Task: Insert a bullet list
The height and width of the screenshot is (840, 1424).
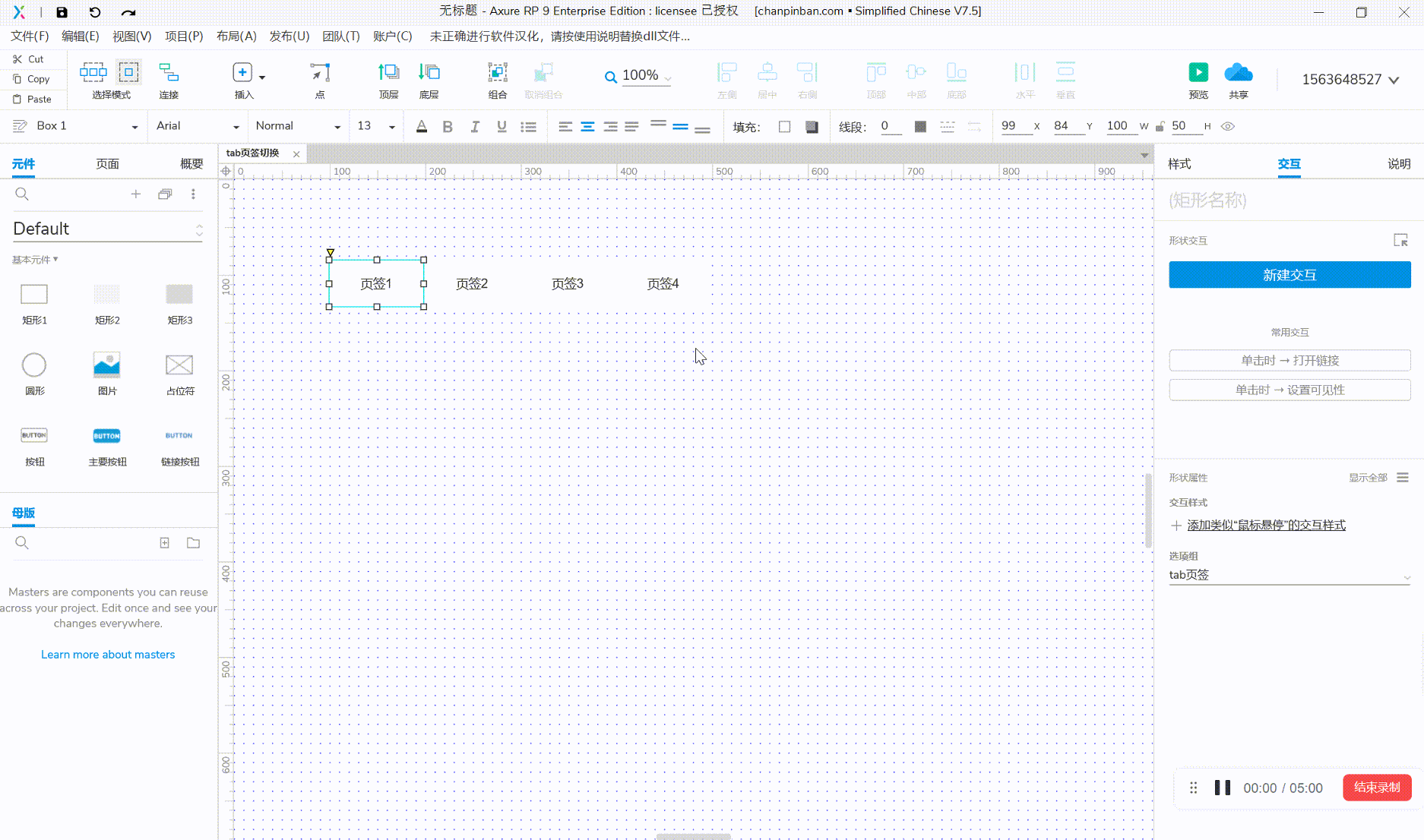Action: tap(529, 127)
